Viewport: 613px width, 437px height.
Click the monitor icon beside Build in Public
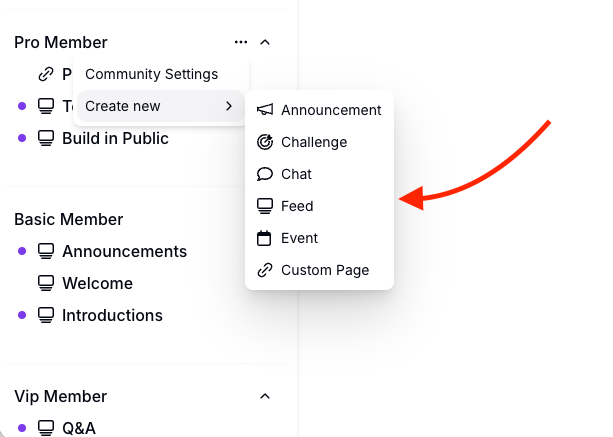[46, 138]
